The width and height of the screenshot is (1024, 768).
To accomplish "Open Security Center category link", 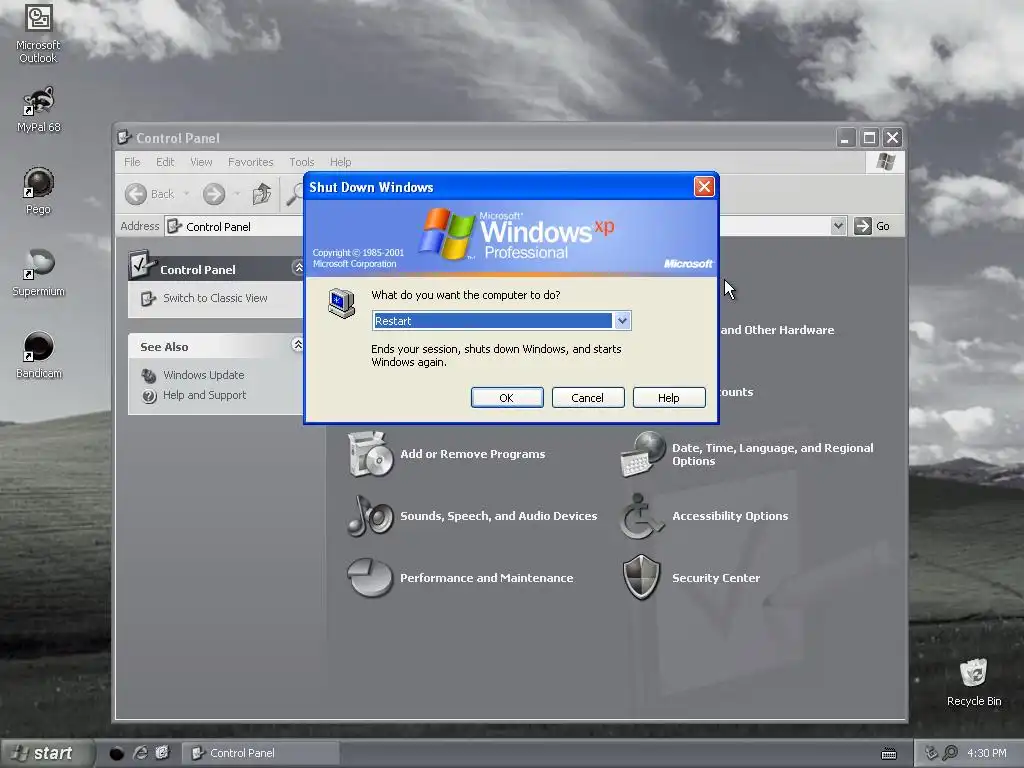I will pos(716,578).
